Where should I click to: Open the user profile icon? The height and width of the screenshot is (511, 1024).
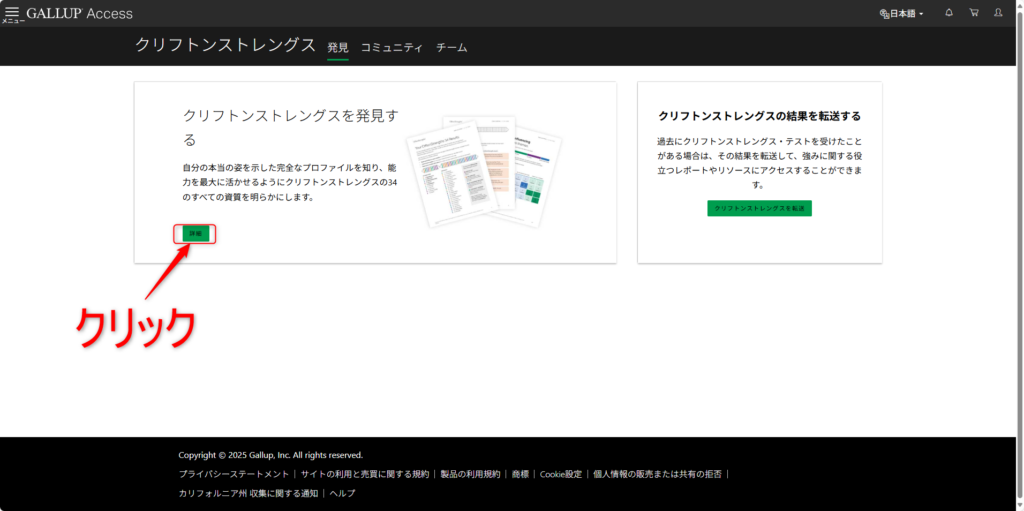point(998,12)
